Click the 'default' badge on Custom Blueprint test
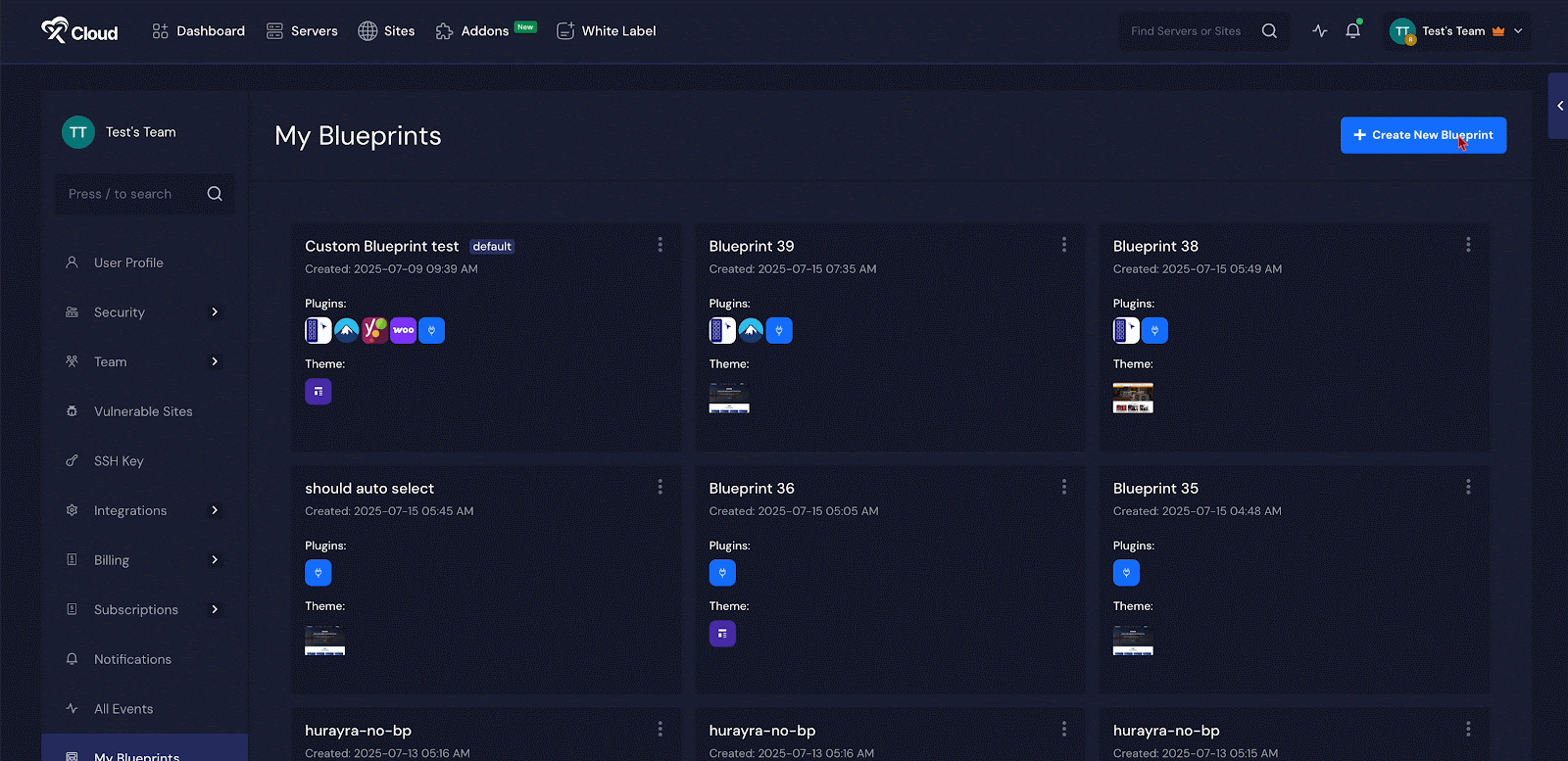Image resolution: width=1568 pixels, height=761 pixels. point(492,247)
